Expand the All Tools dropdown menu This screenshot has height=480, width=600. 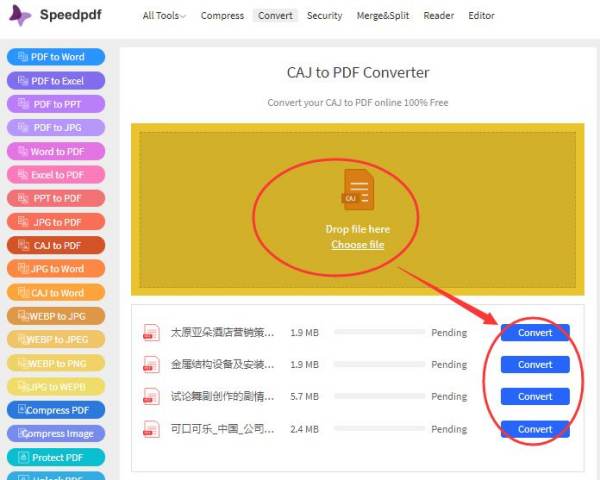tap(164, 16)
